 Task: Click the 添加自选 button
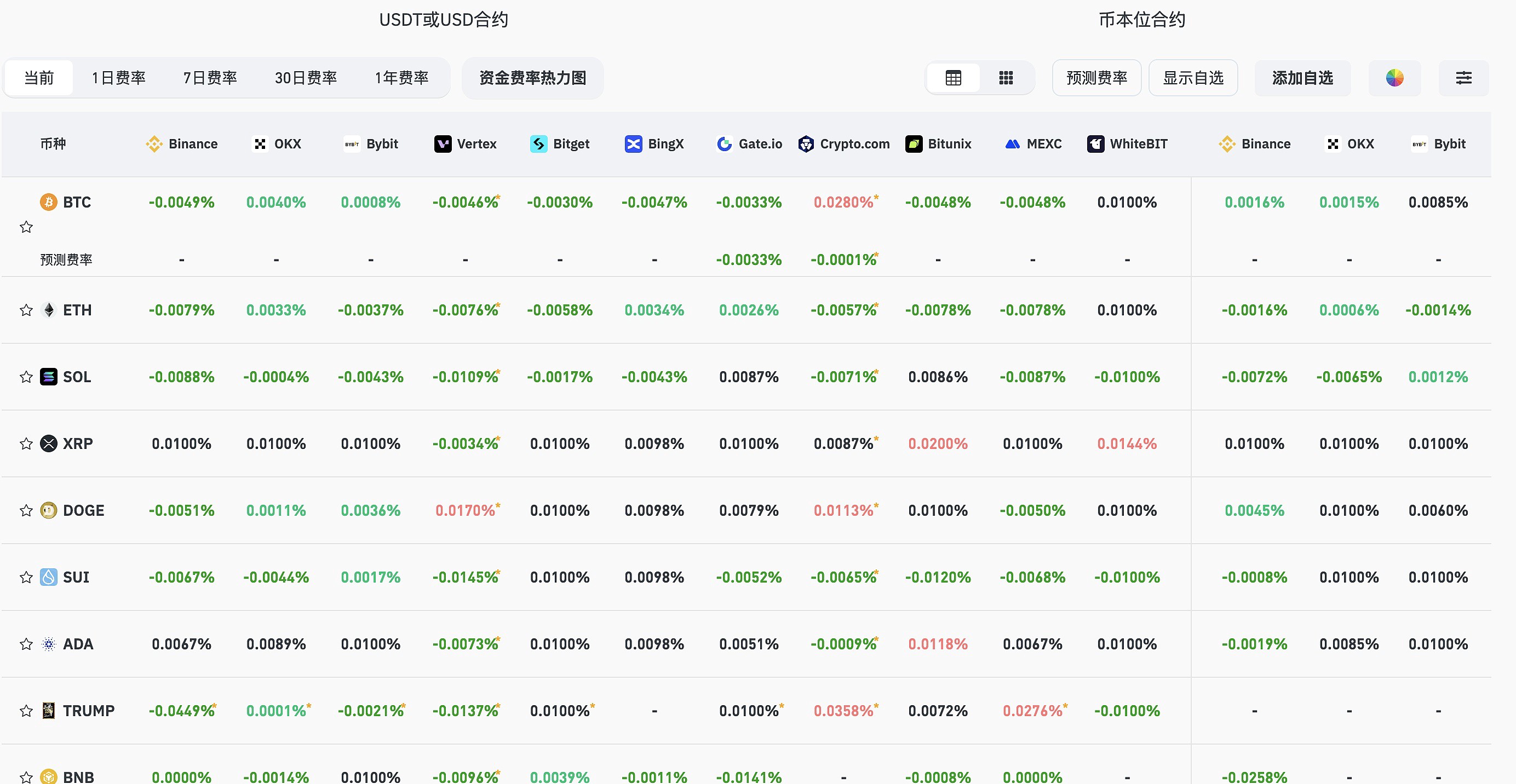1302,78
